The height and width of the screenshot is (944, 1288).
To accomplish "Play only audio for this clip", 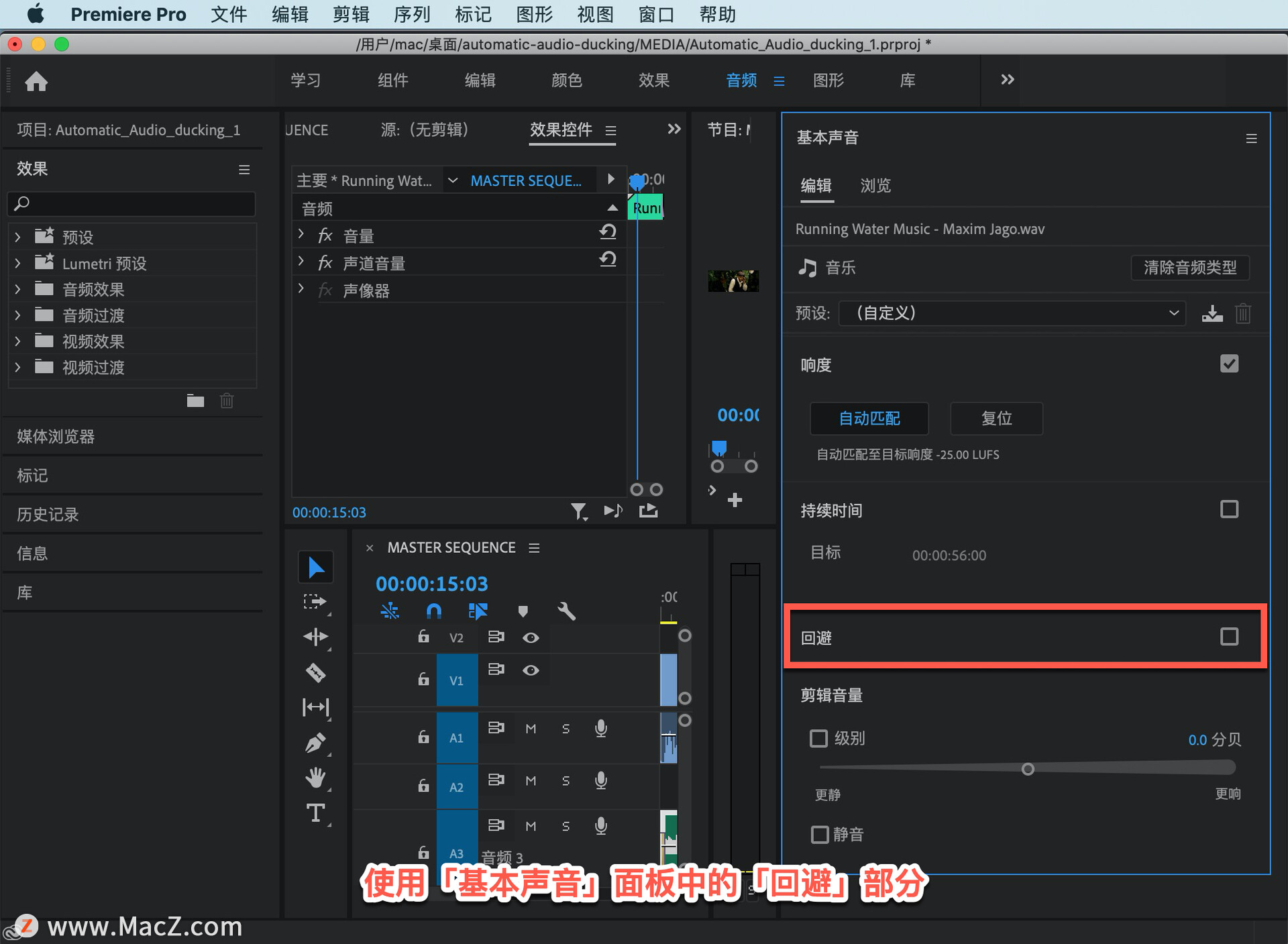I will tap(613, 511).
